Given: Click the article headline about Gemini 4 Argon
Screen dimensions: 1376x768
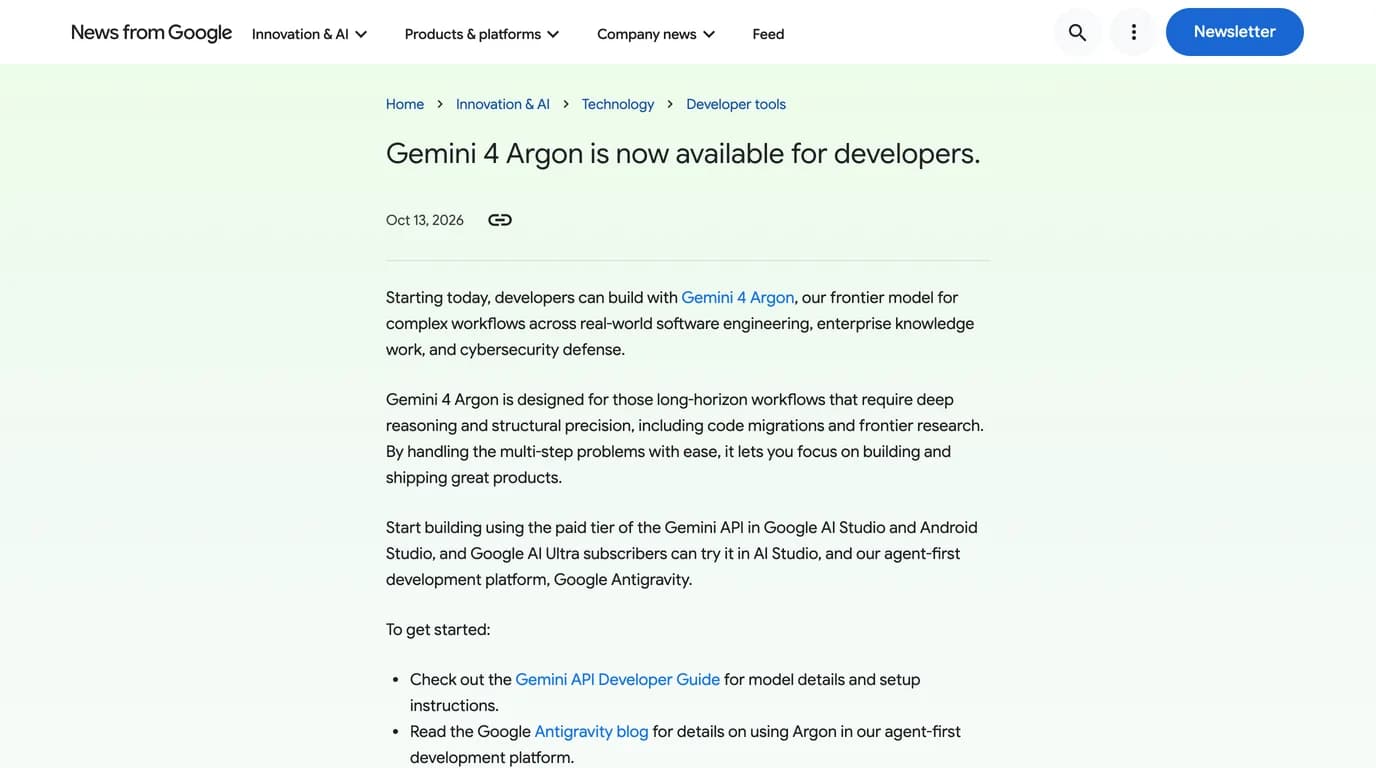Looking at the screenshot, I should click(683, 153).
